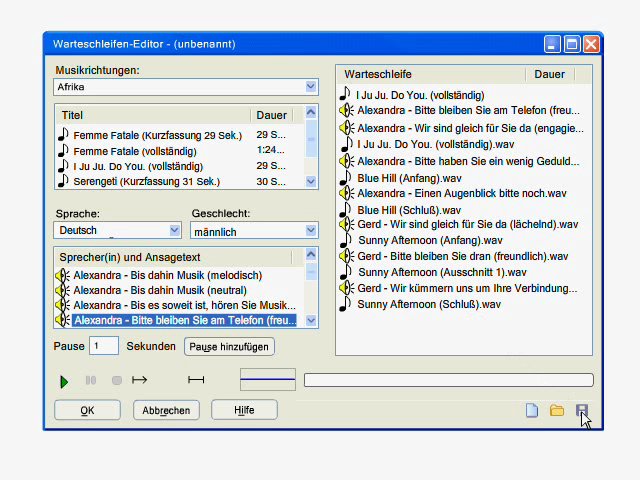The image size is (640, 480).
Task: Click speaker icon of Alexandra - Bis dahin Musik (neutral)
Action: click(62, 290)
